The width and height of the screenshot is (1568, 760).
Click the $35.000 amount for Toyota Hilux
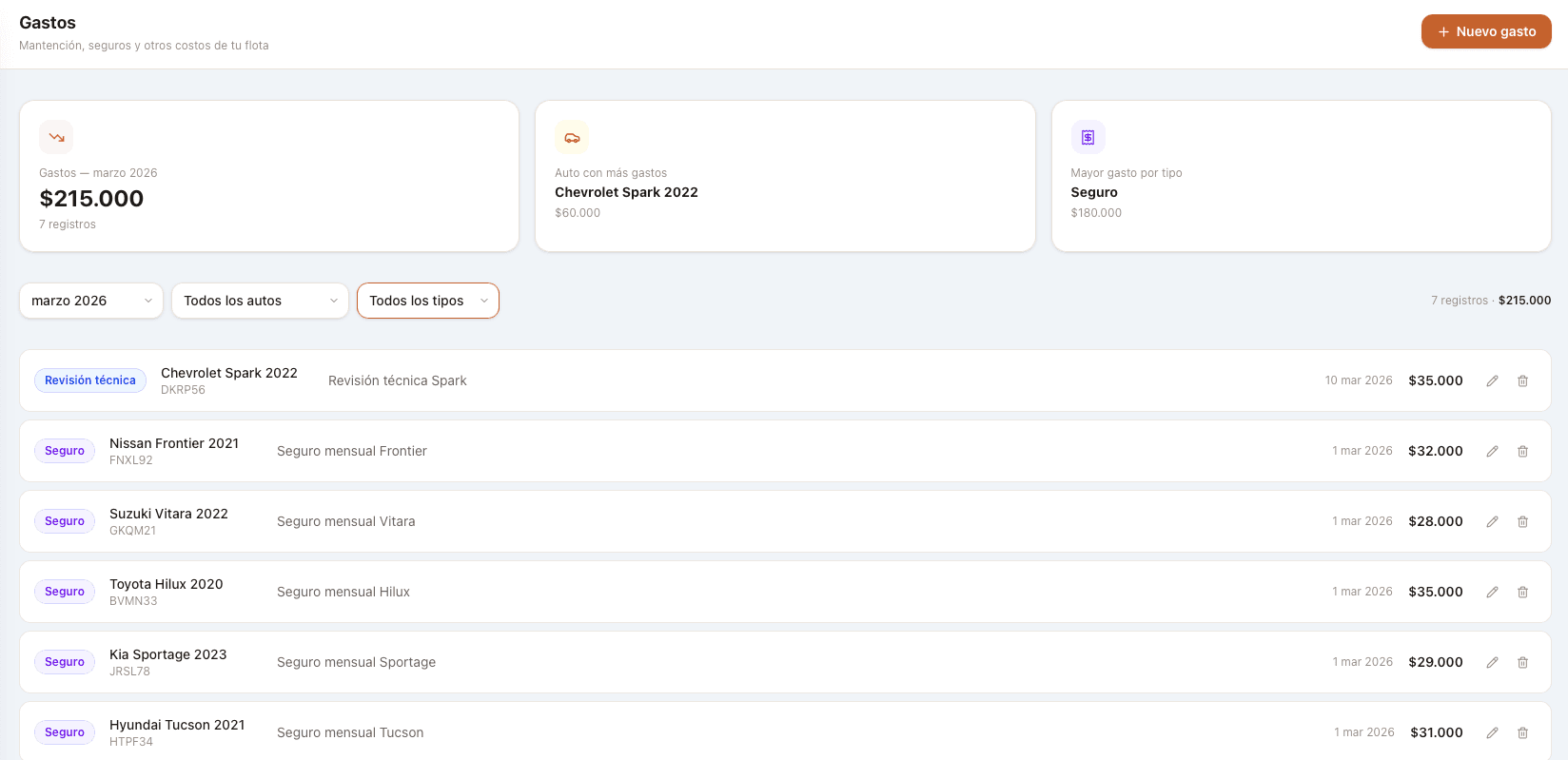click(x=1436, y=592)
